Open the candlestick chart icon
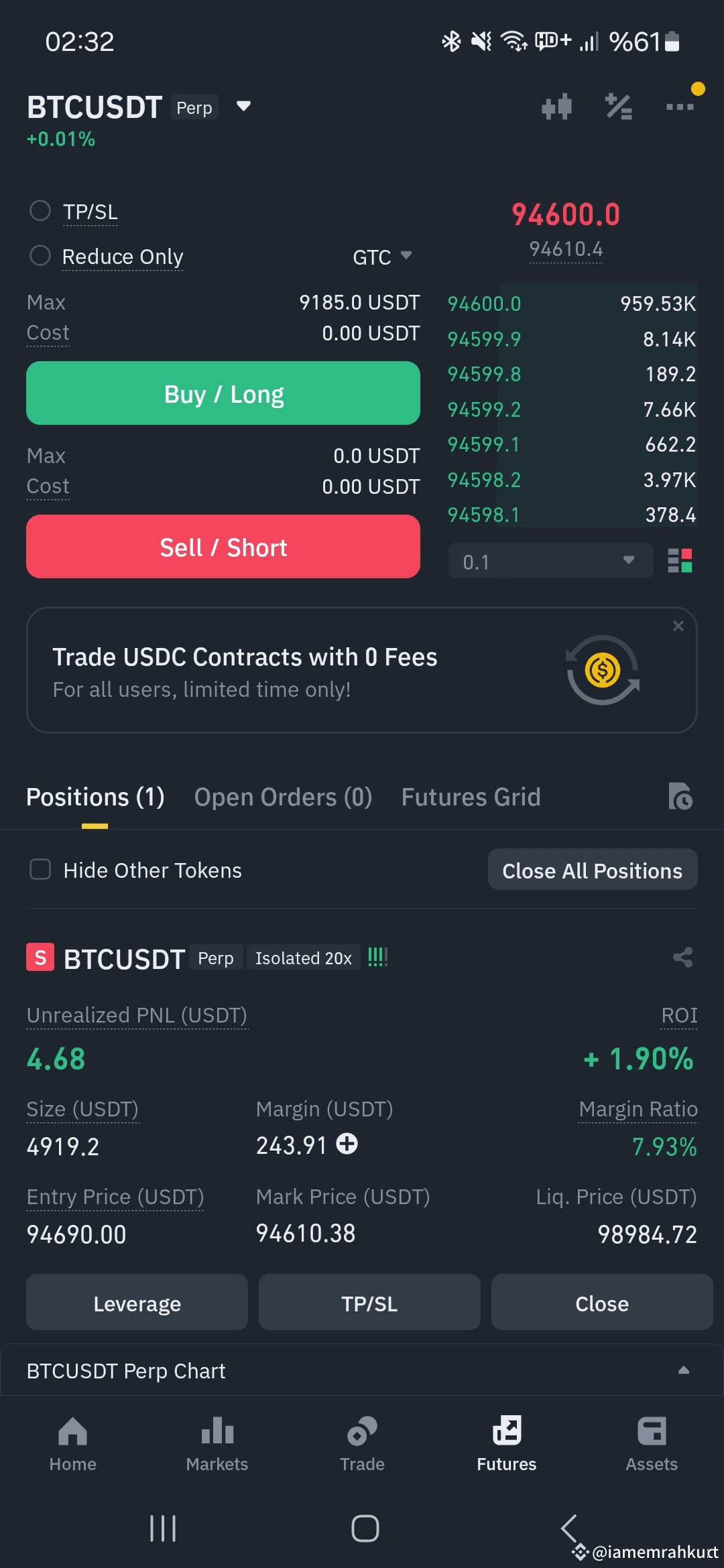This screenshot has height=1568, width=724. (556, 107)
